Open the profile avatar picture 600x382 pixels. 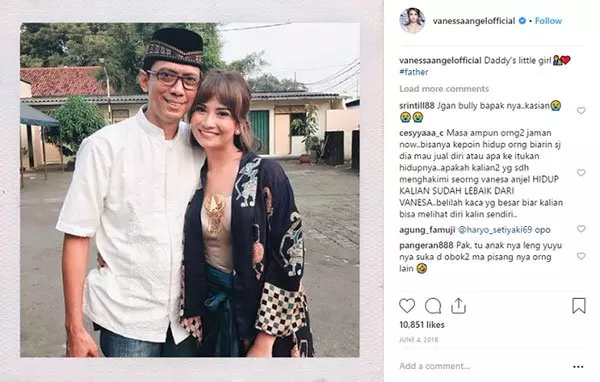click(412, 20)
